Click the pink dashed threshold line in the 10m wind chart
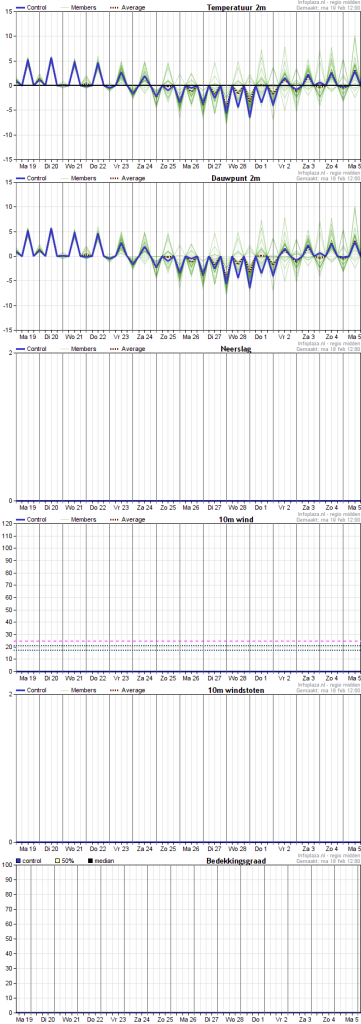Screen dimensions: 361x1024 tap(188, 641)
